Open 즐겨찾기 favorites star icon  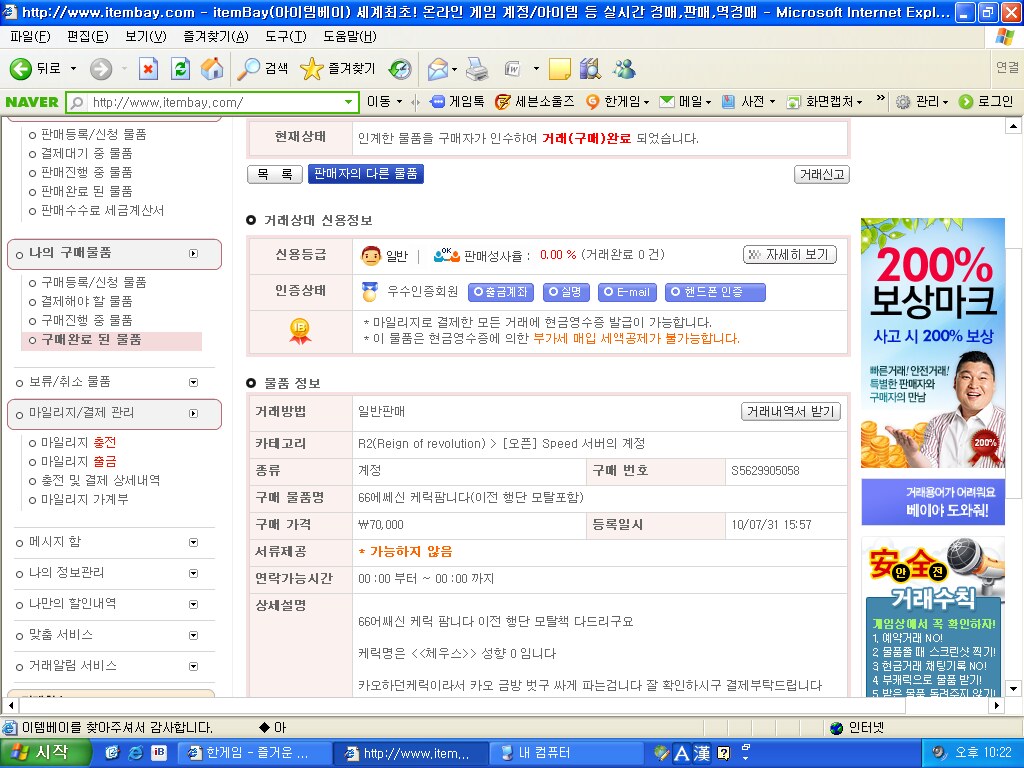pos(312,69)
